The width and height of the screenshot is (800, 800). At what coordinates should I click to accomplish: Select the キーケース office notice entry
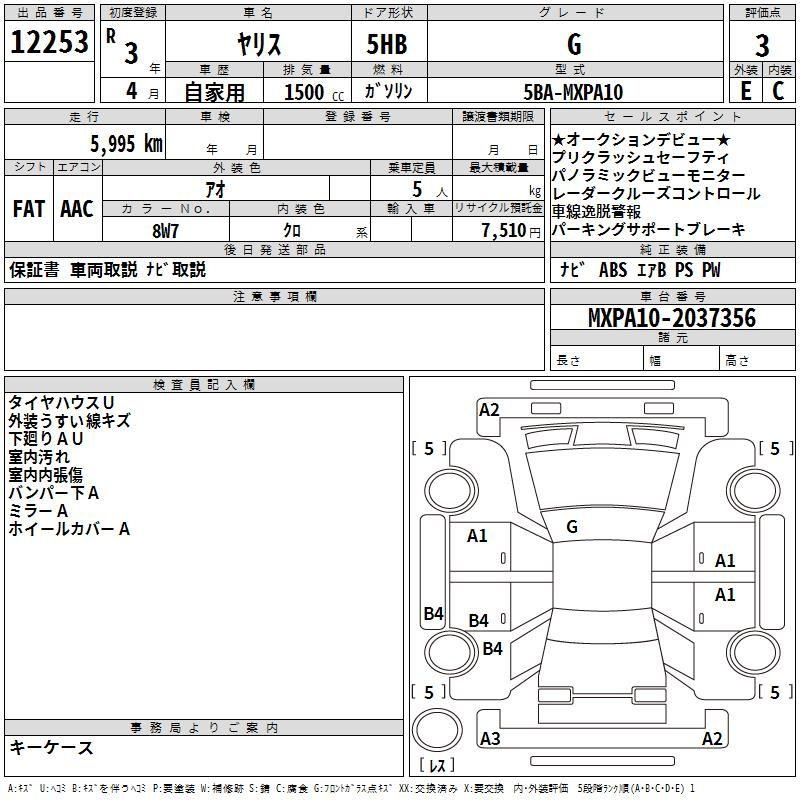[x=52, y=747]
